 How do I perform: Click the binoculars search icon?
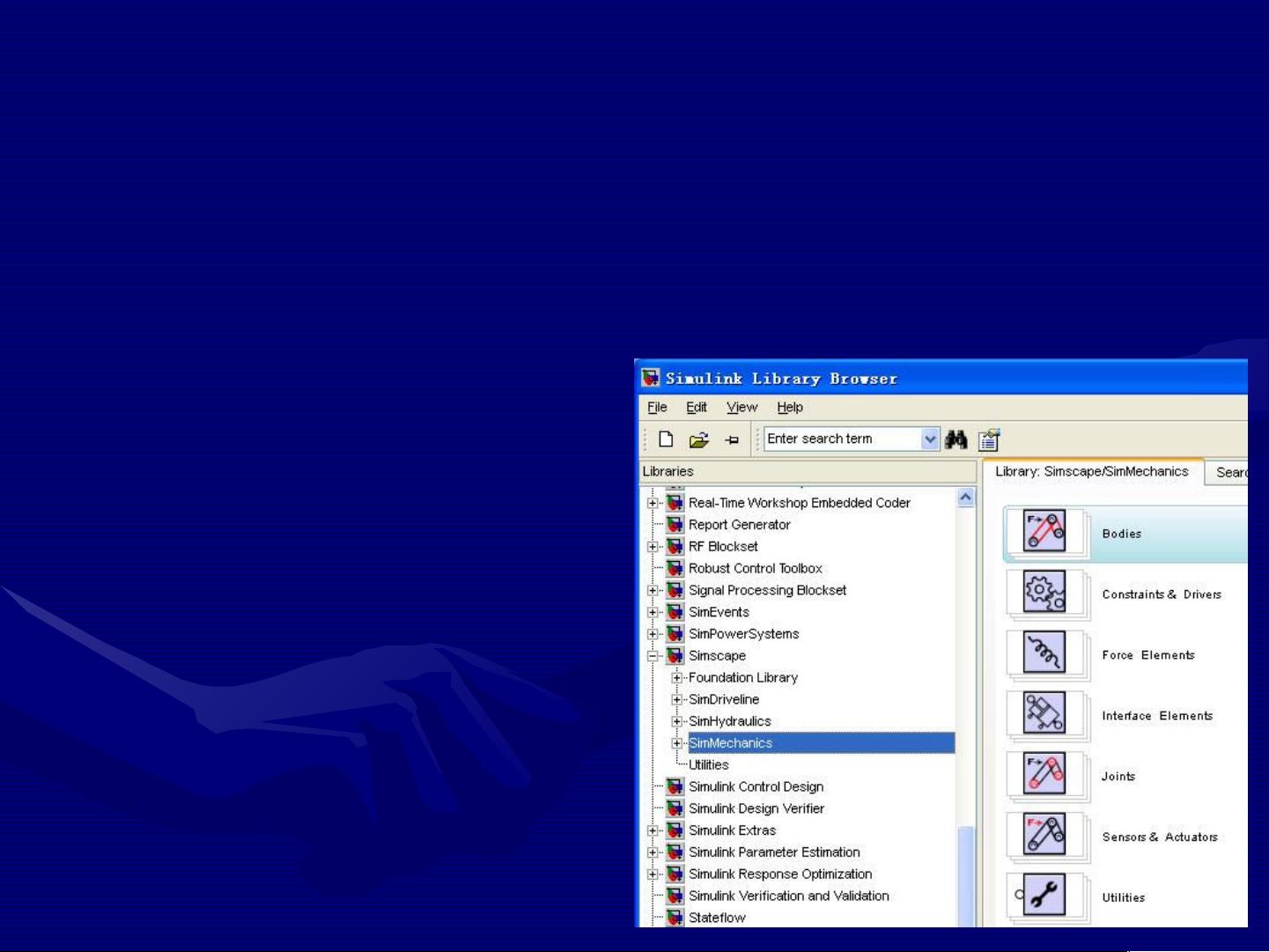(x=956, y=439)
